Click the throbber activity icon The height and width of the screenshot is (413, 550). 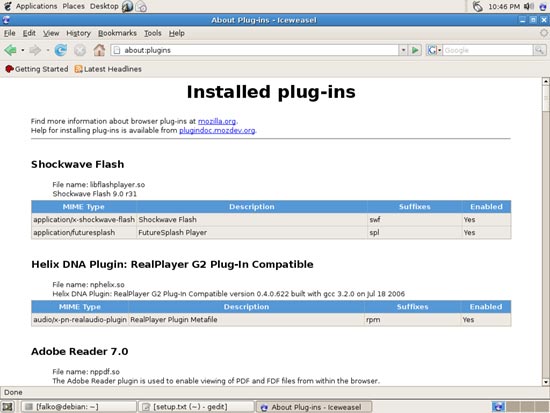coord(544,33)
